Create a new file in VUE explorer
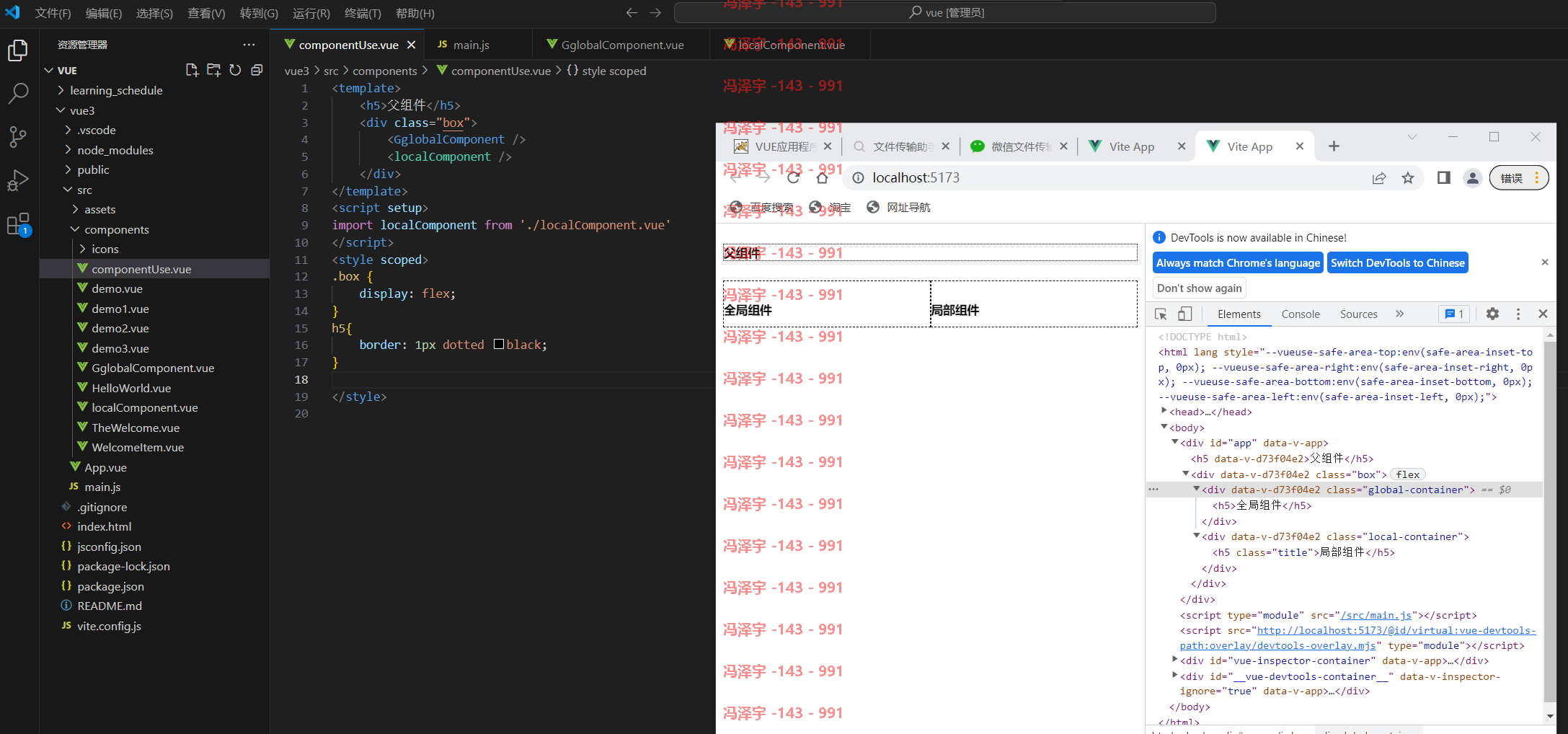Screen dimensions: 1568x734 [192, 70]
